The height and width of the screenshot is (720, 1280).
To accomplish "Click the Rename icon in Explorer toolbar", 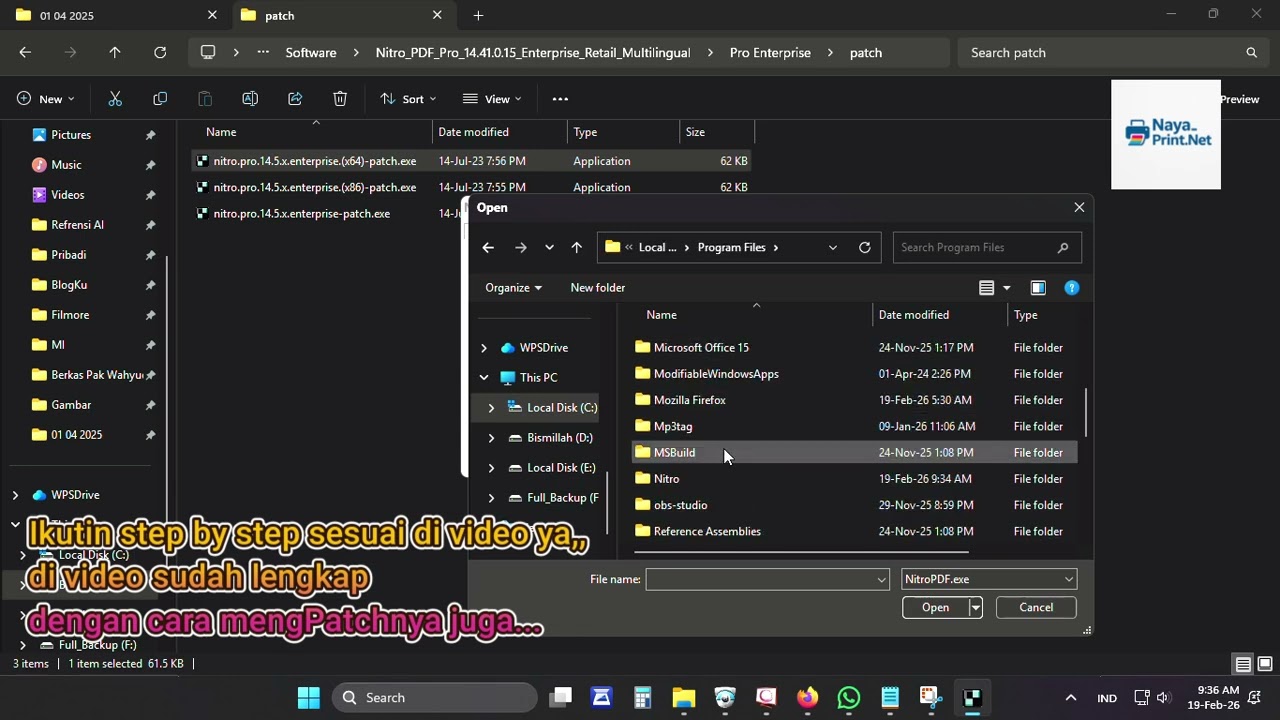I will pos(250,99).
